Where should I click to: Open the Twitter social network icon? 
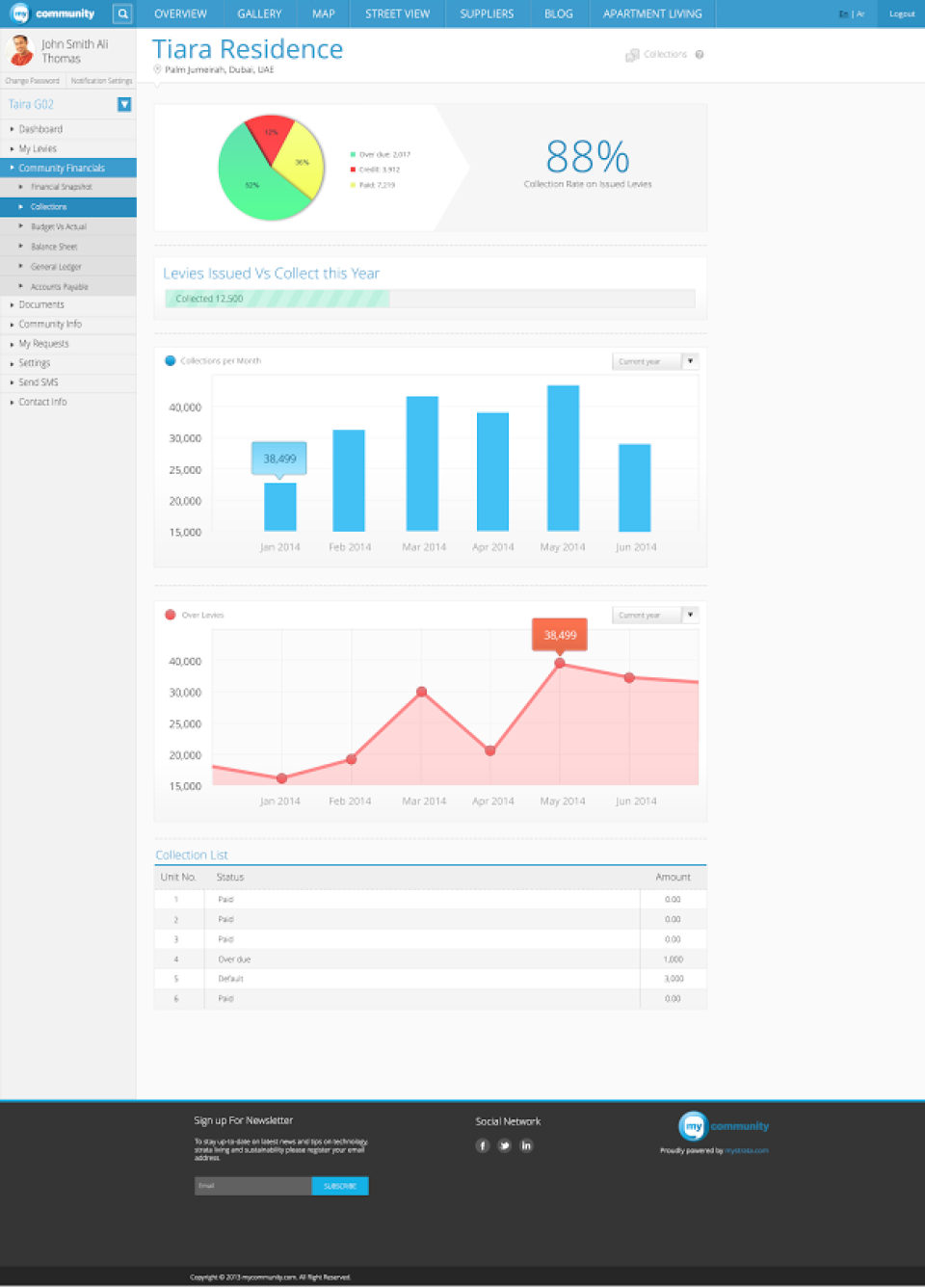pos(504,1145)
